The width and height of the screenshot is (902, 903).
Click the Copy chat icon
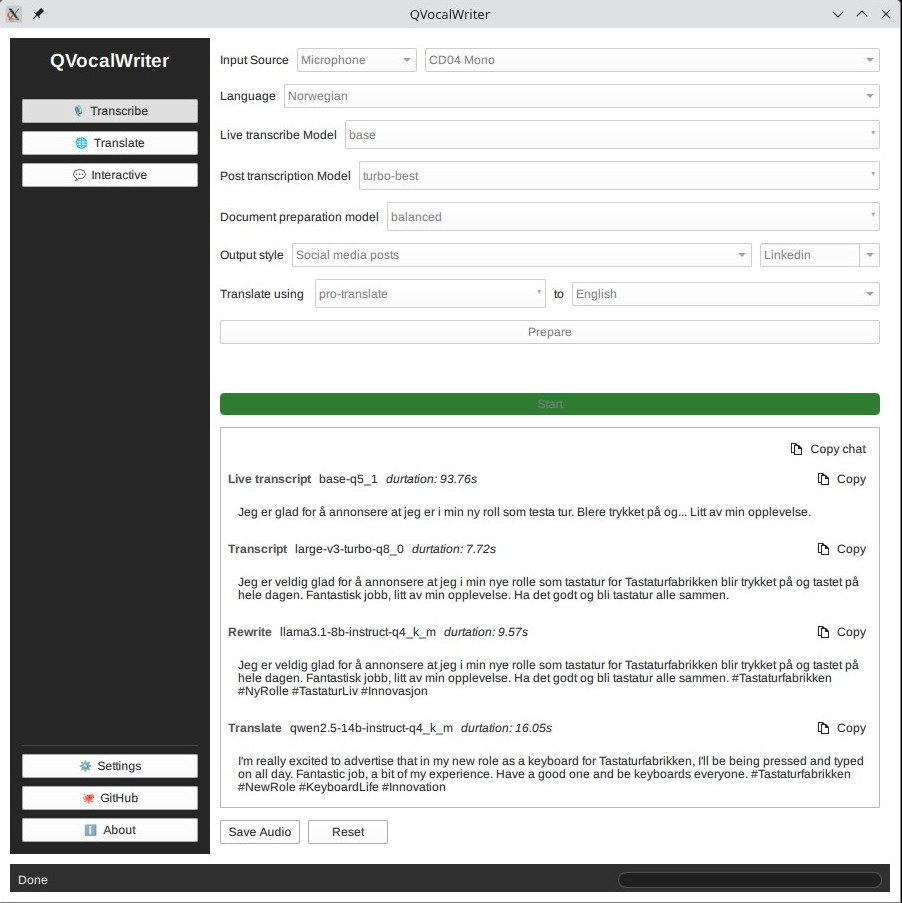(828, 449)
